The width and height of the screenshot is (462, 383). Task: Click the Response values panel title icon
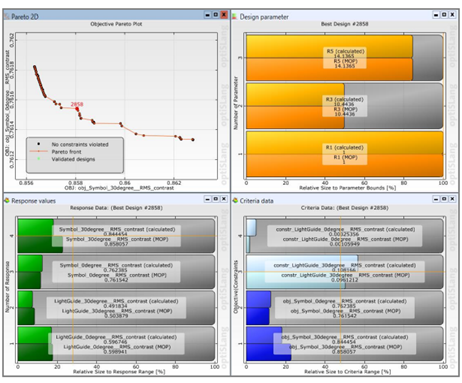(x=7, y=201)
